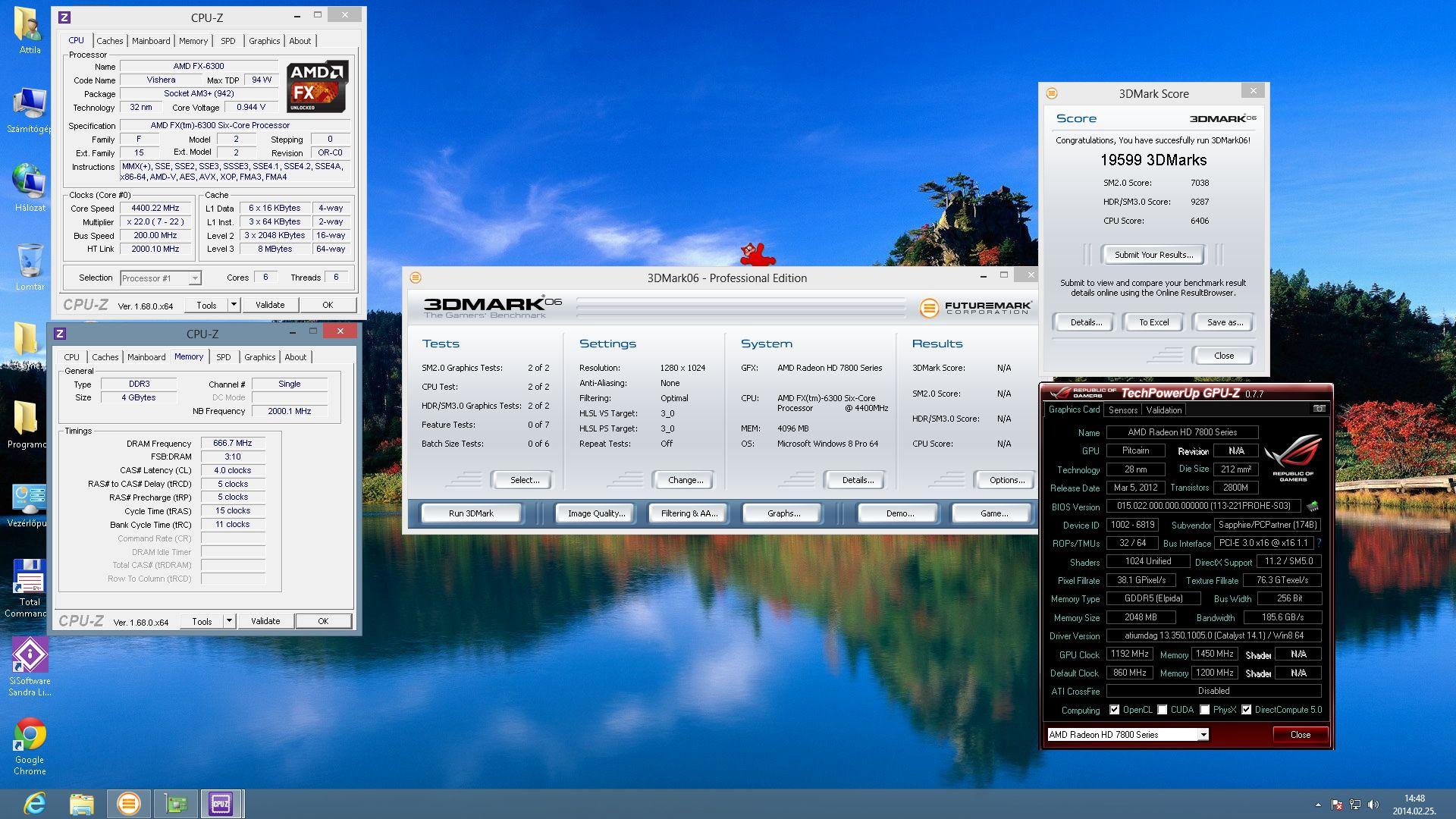
Task: Open File Explorer on the taskbar
Action: point(81,803)
